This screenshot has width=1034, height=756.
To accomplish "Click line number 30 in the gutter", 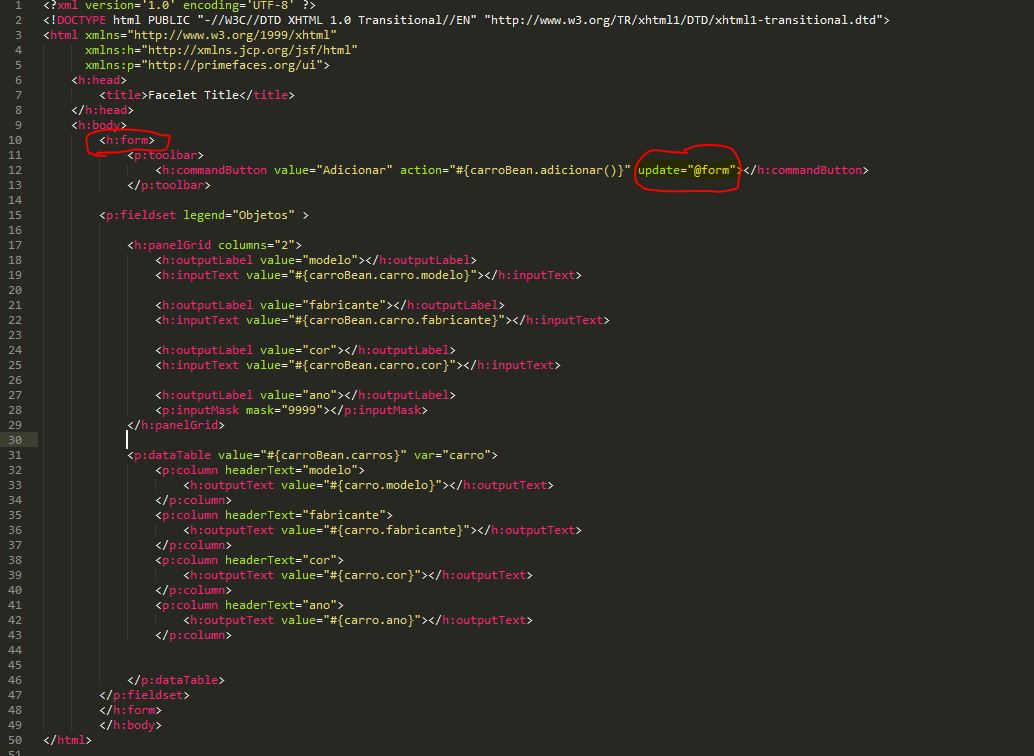I will pyautogui.click(x=15, y=440).
